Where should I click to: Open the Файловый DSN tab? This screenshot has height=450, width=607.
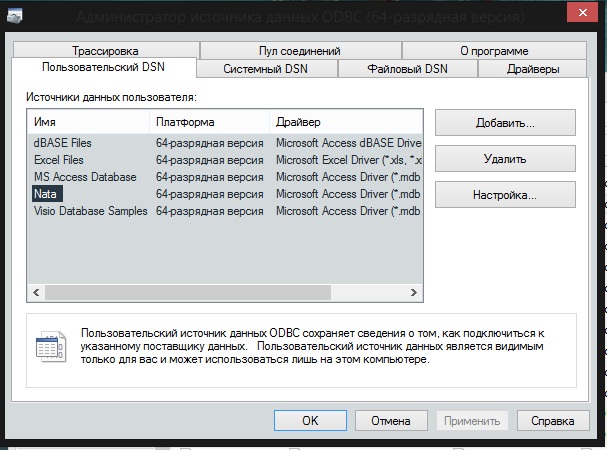407,69
